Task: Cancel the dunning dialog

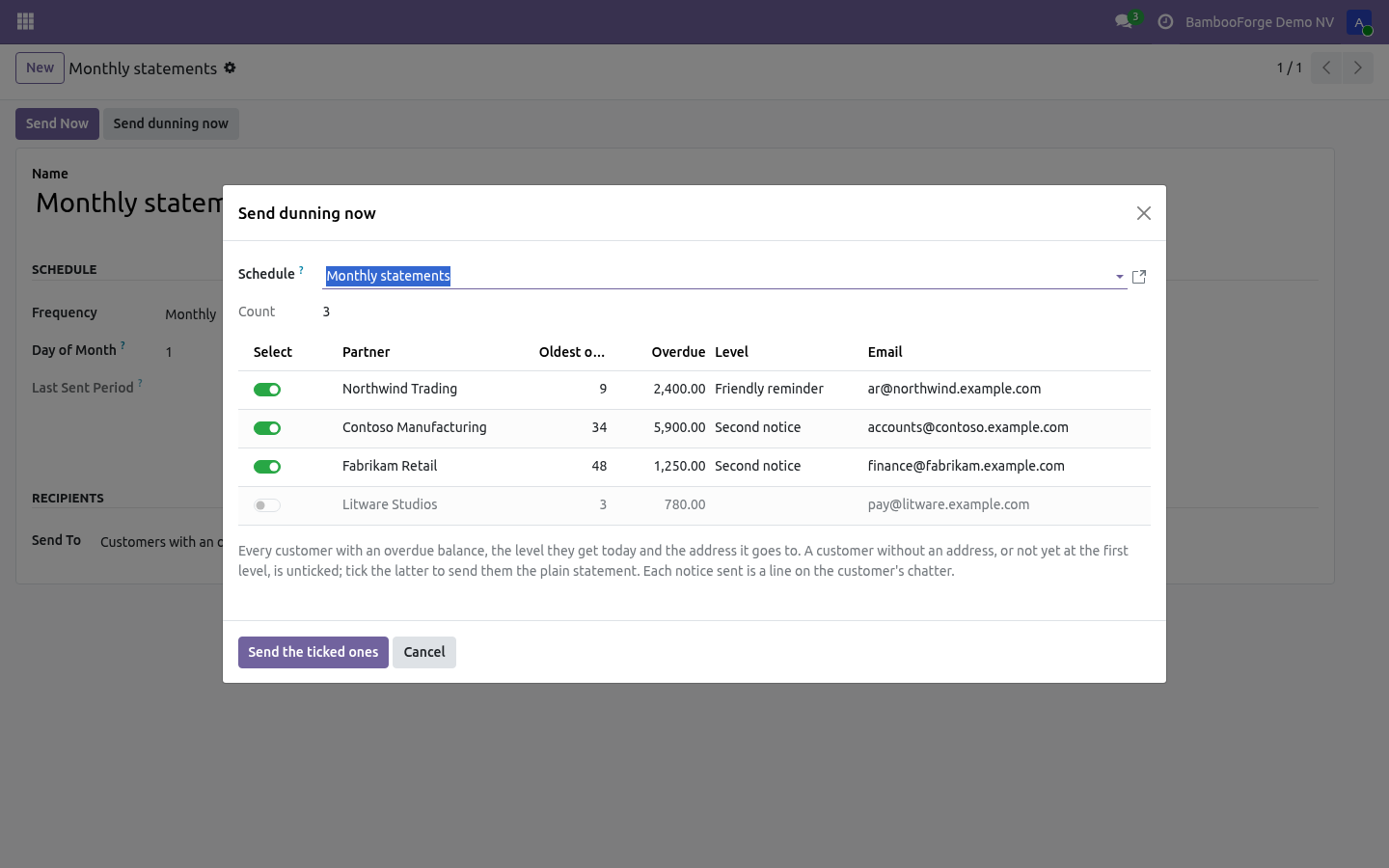Action: pos(424,652)
